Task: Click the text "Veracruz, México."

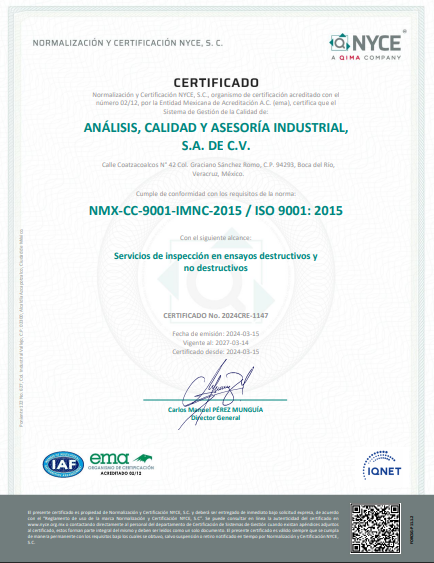Action: click(218, 174)
